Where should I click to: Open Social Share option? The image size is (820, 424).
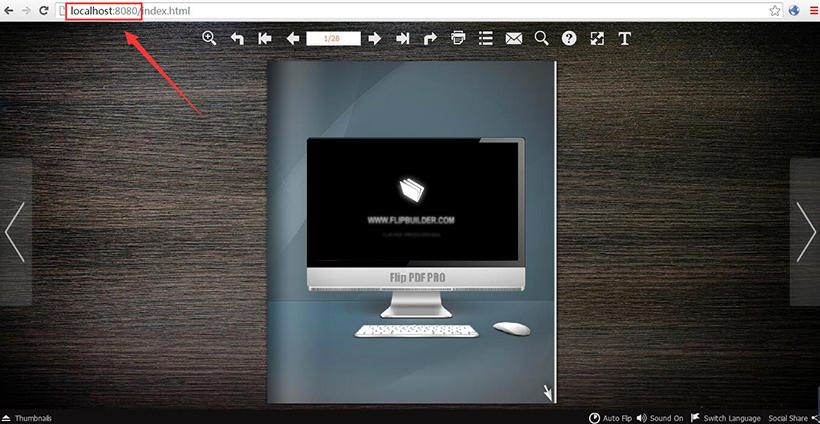click(x=792, y=418)
